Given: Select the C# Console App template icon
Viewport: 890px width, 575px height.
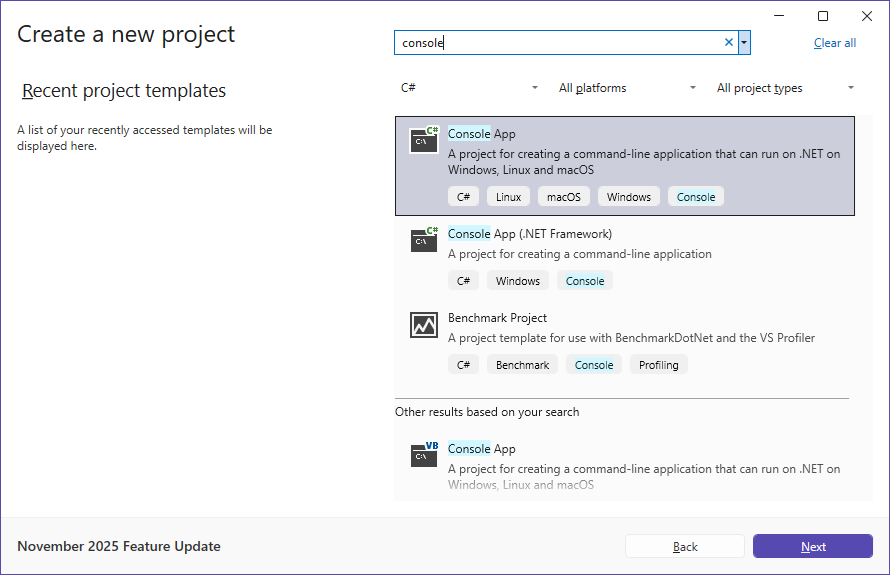Looking at the screenshot, I should [x=424, y=140].
